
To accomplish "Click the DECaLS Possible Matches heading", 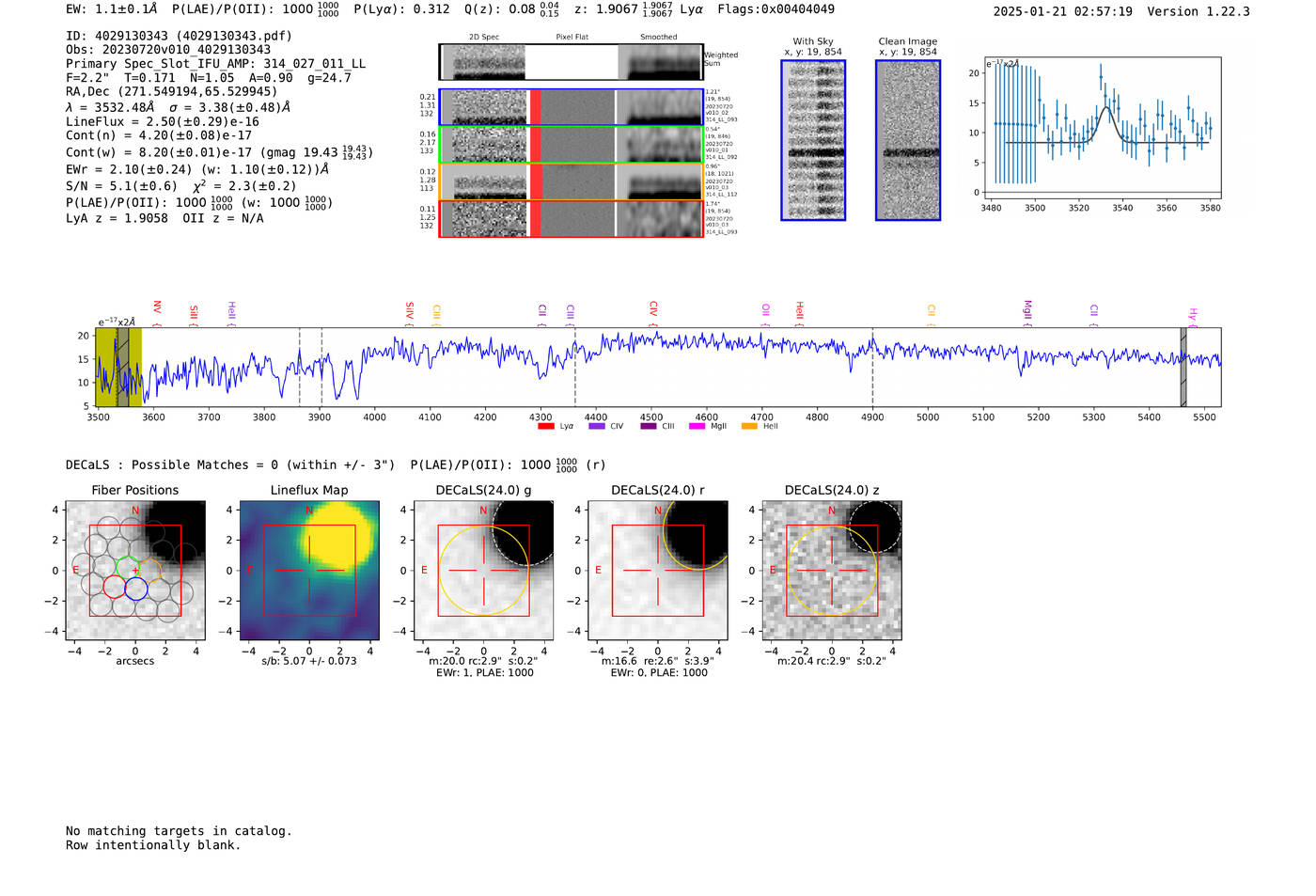I will 230,465.
